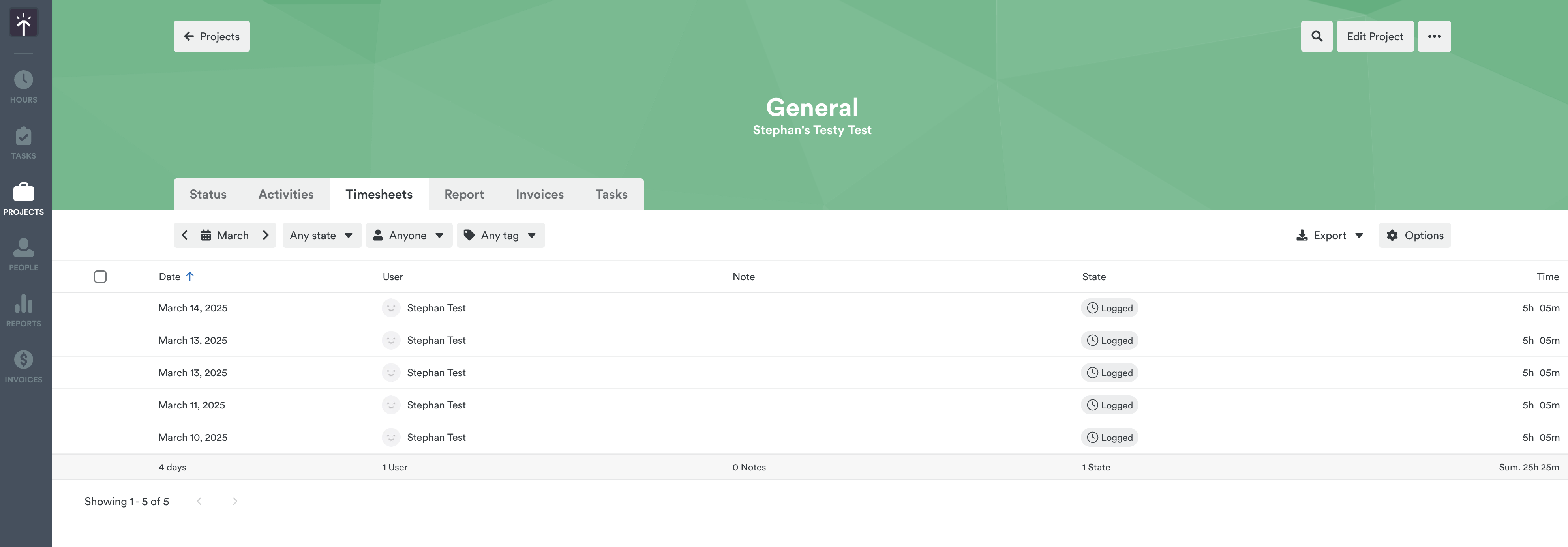
Task: Open the ellipsis menu near Edit Project
Action: coord(1435,36)
